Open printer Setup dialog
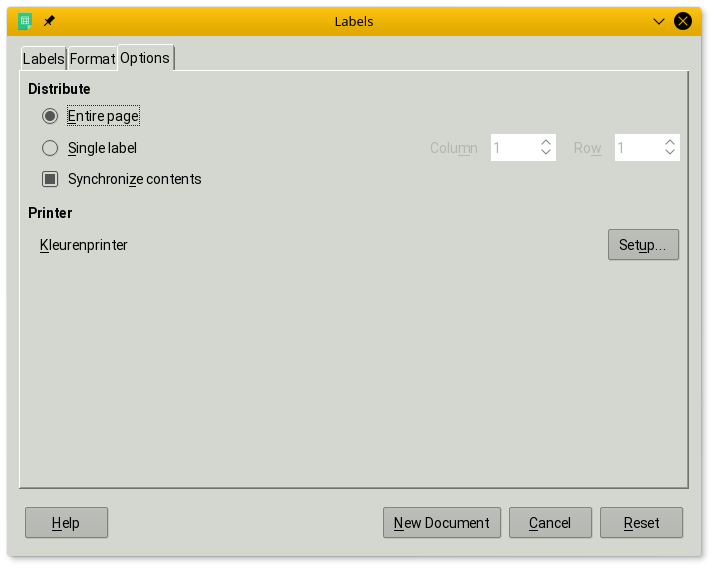This screenshot has height=569, width=714. point(643,245)
